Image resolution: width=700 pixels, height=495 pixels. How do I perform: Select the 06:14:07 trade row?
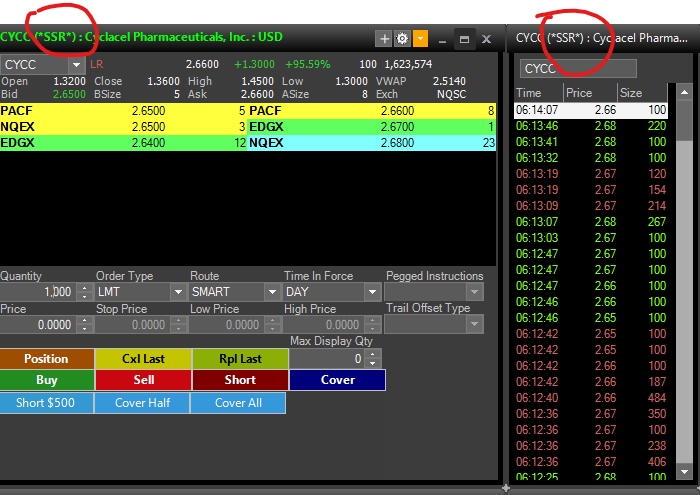tap(591, 110)
